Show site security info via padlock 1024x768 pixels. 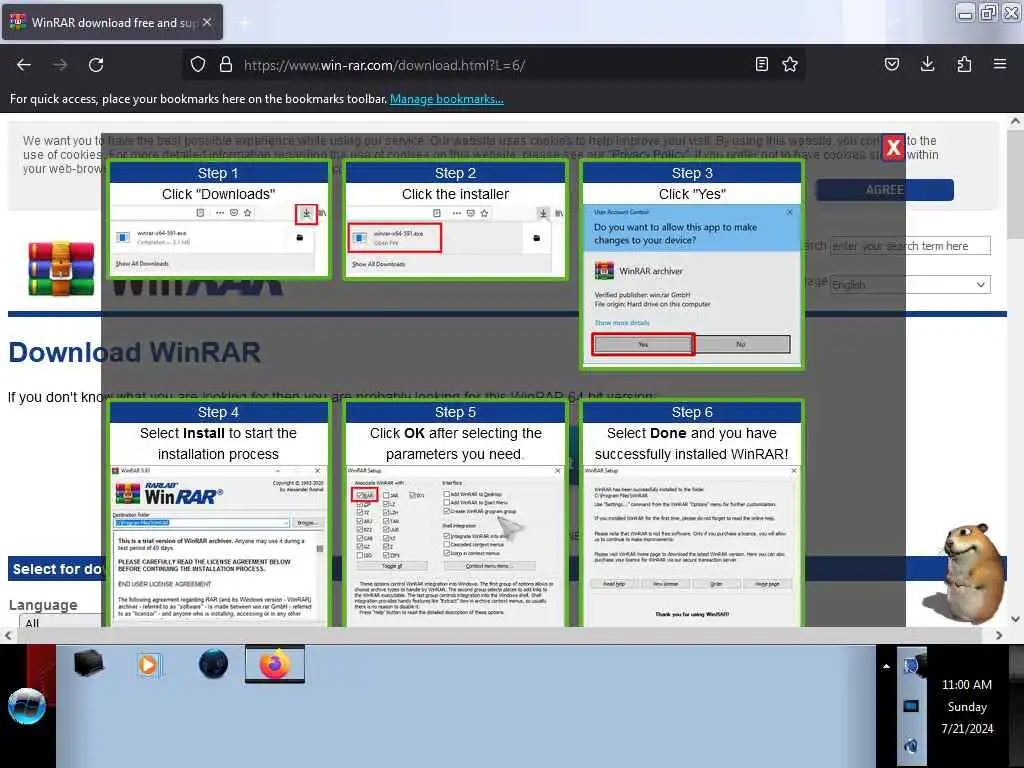(x=226, y=64)
